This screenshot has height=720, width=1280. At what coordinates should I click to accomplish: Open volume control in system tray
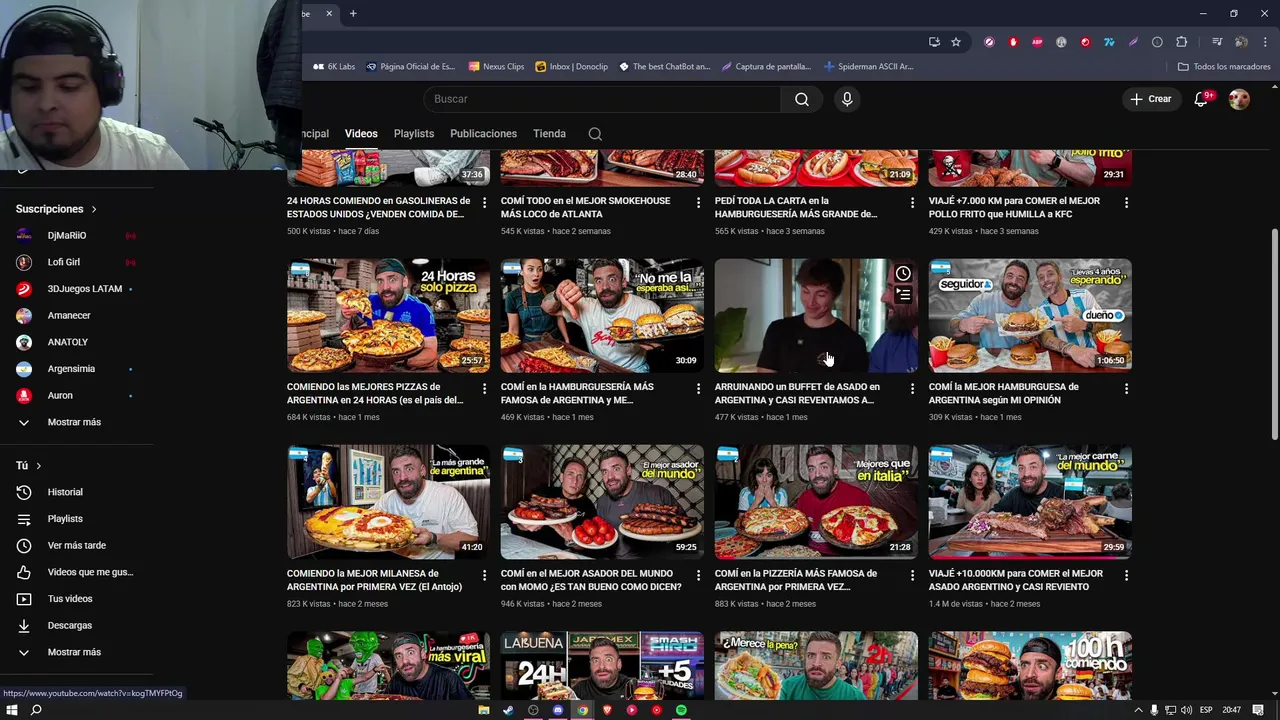point(1187,710)
